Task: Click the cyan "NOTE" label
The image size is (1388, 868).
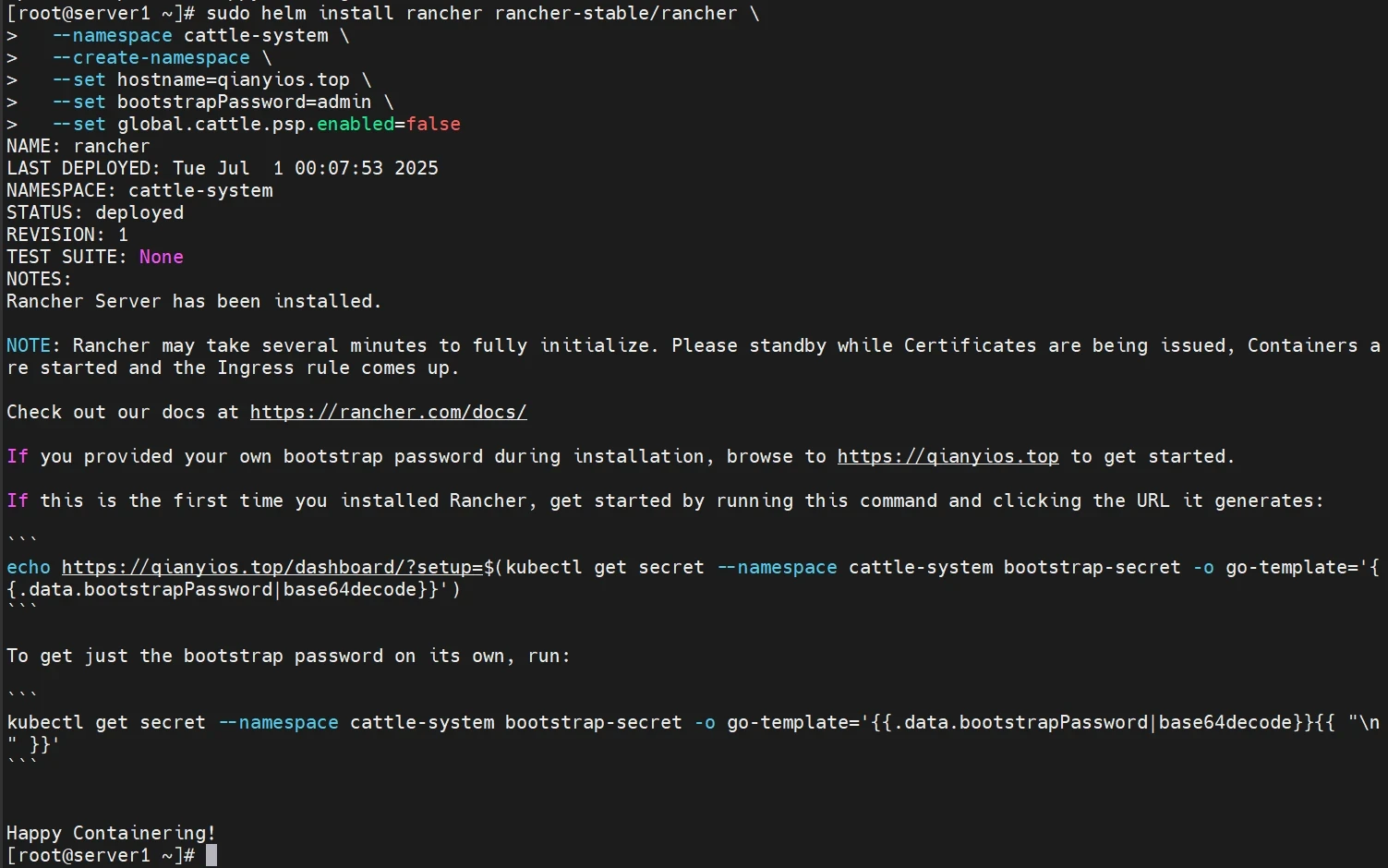Action: coord(29,345)
